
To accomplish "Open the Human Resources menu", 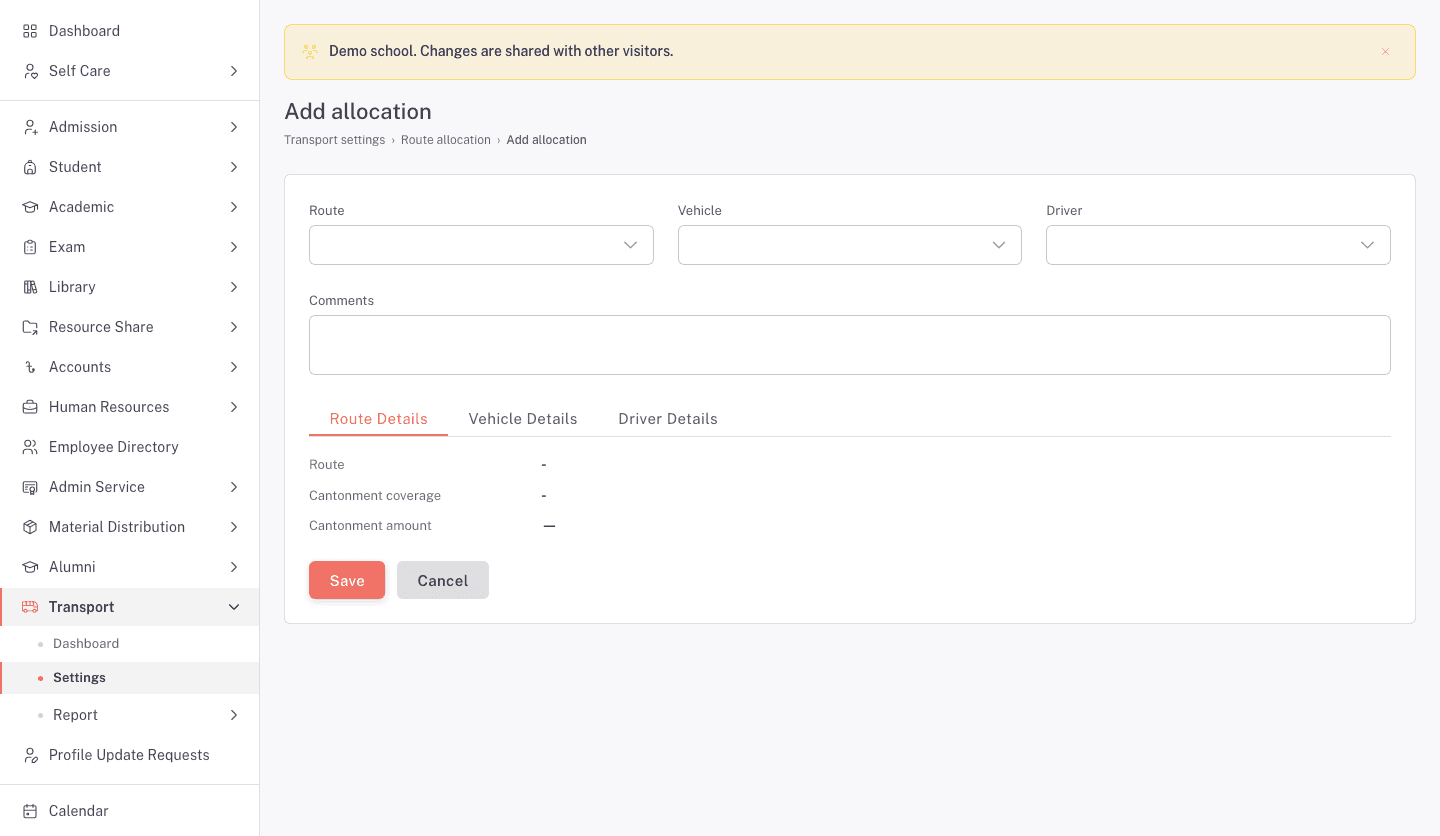I will [129, 407].
